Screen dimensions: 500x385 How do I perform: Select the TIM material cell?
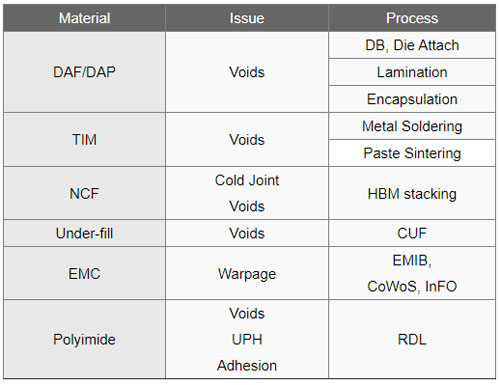click(x=84, y=139)
